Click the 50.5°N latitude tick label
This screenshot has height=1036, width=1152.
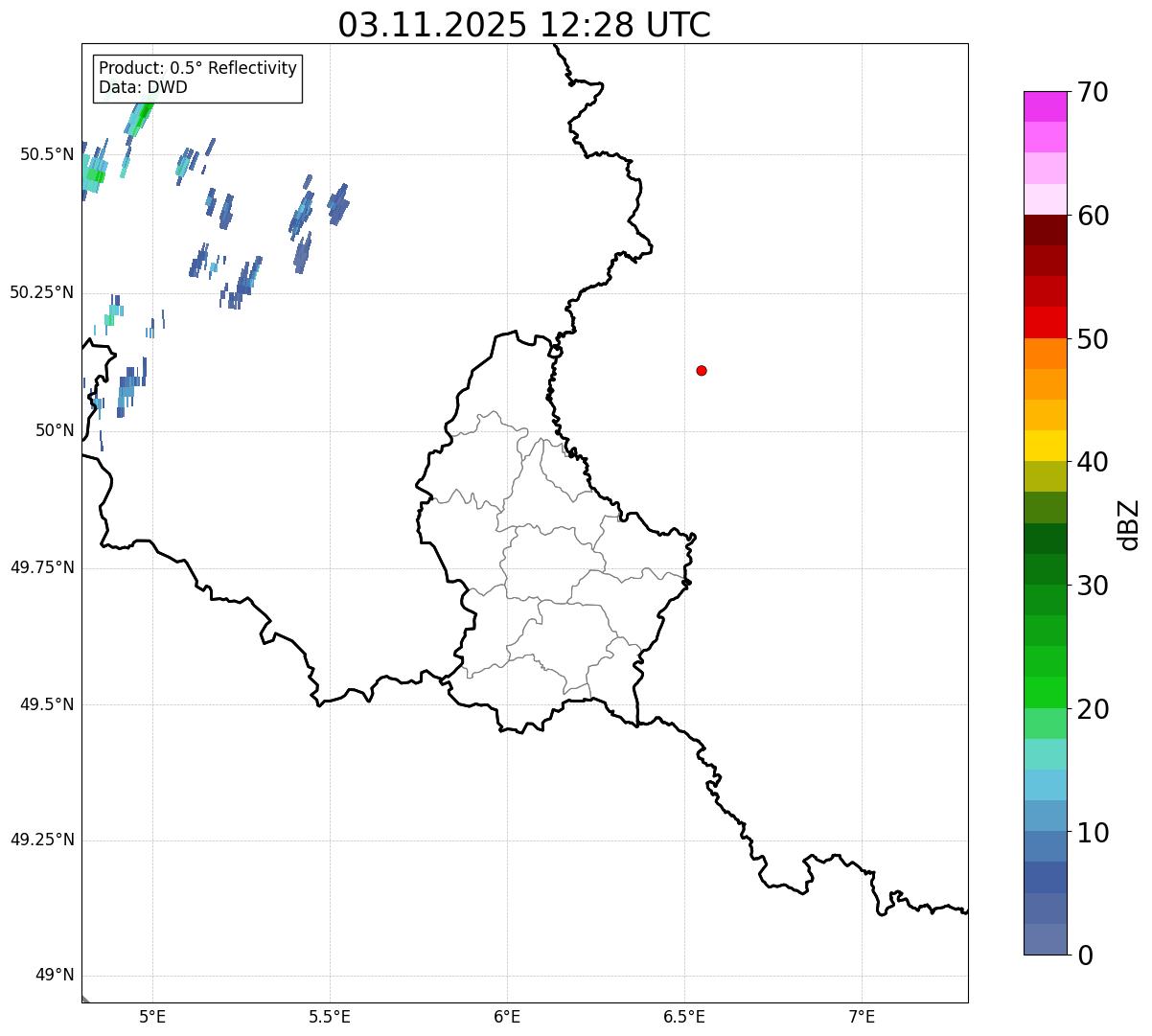pyautogui.click(x=47, y=154)
